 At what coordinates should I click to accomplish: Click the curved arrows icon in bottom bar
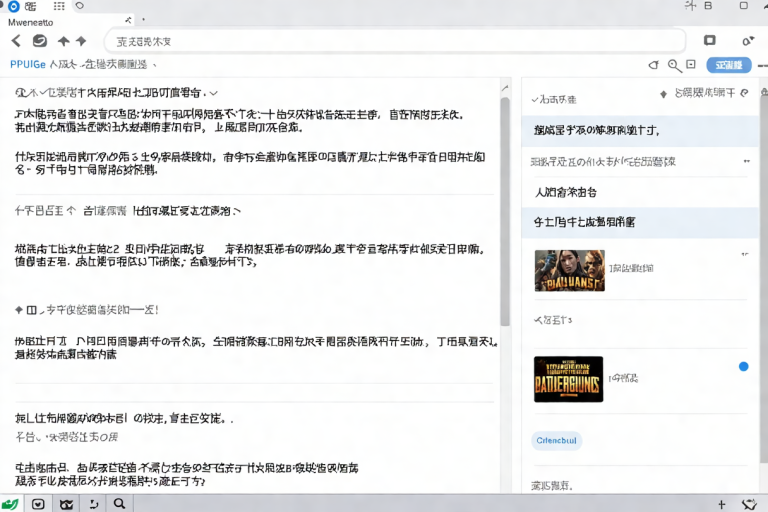pos(94,504)
